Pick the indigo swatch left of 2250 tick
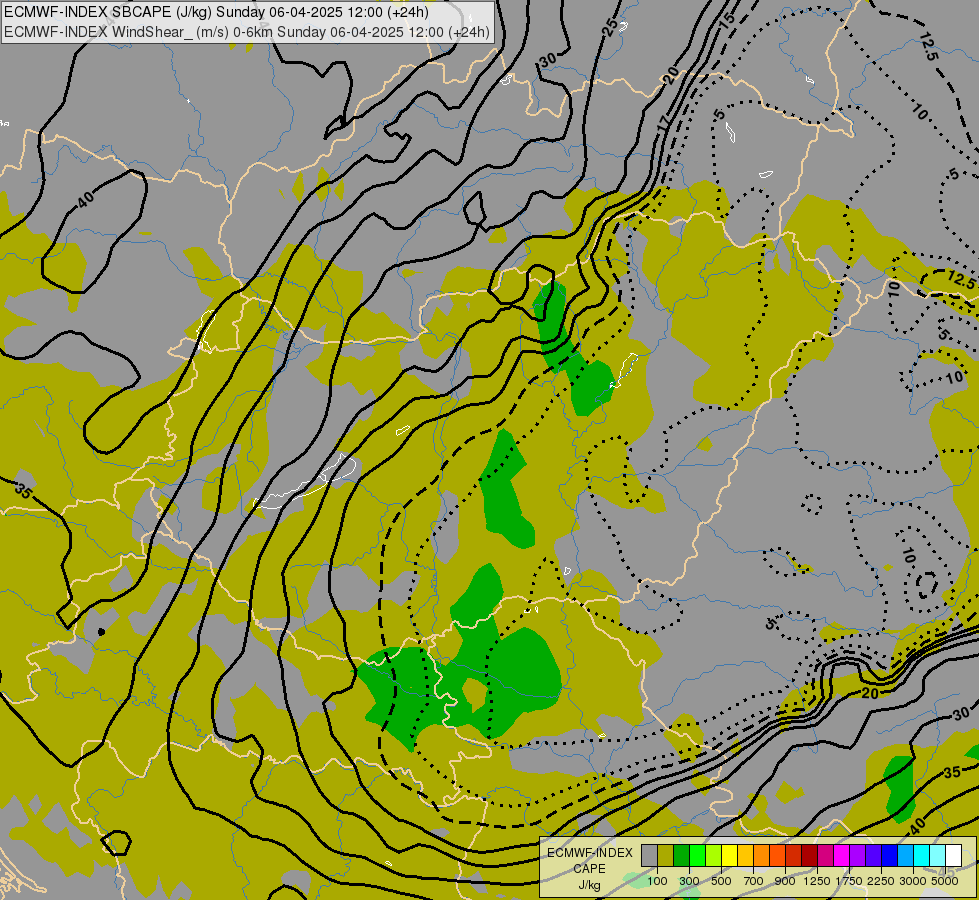 coord(874,855)
